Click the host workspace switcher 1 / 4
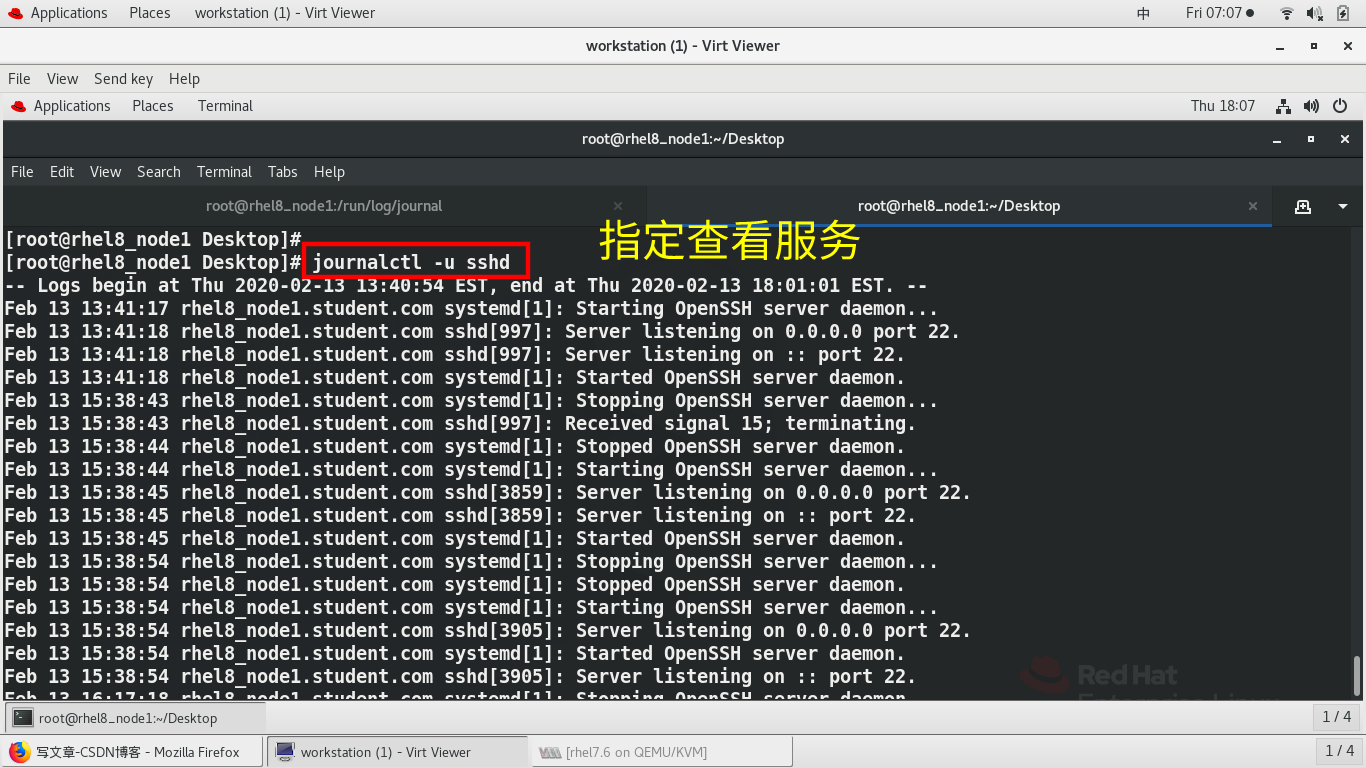 [1339, 751]
